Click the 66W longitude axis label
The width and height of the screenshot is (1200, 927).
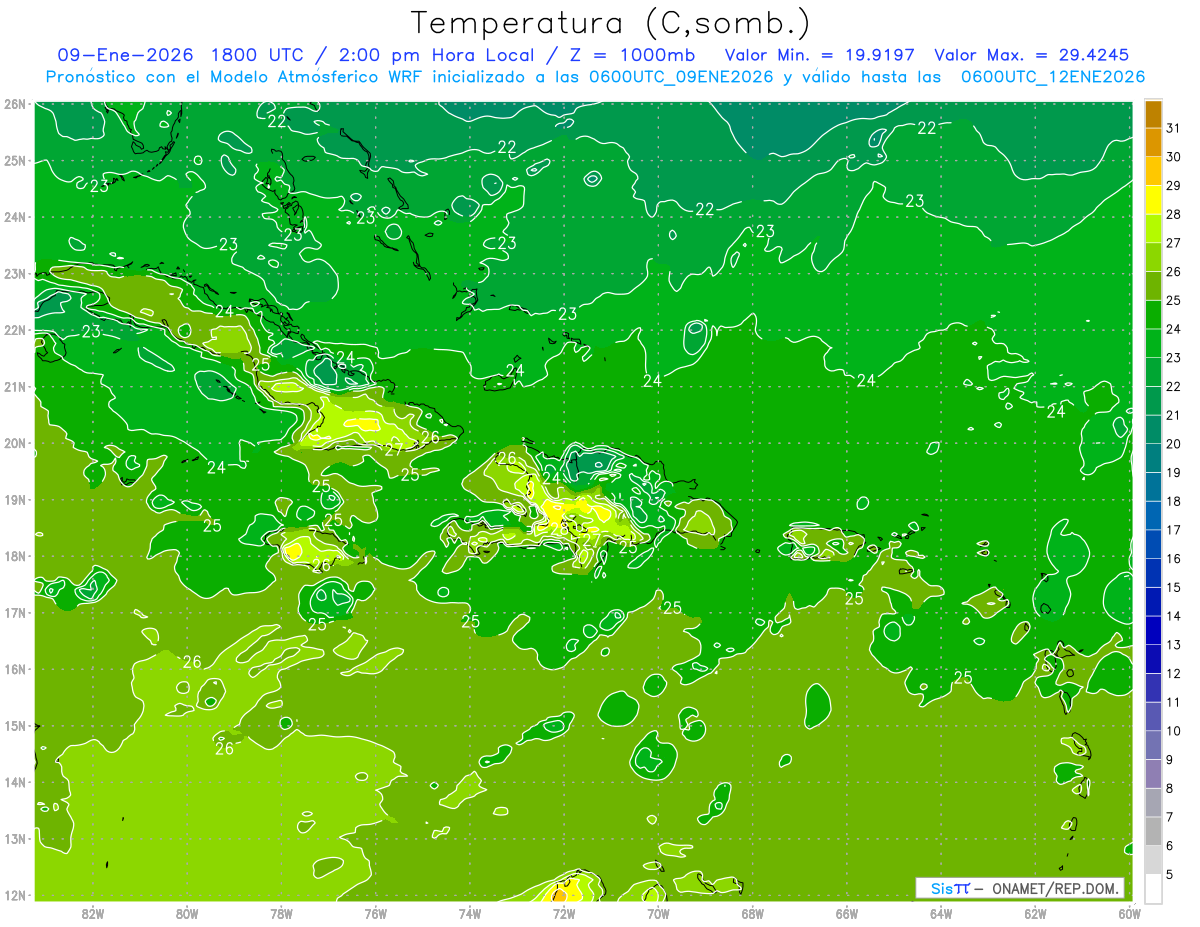tap(847, 913)
